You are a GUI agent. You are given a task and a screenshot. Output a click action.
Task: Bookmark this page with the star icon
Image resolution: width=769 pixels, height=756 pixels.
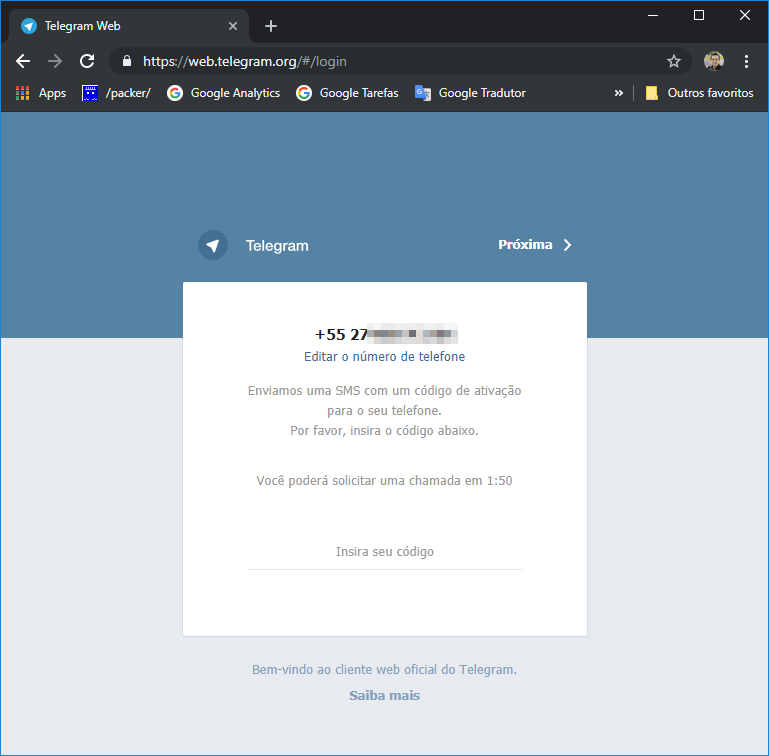674,61
